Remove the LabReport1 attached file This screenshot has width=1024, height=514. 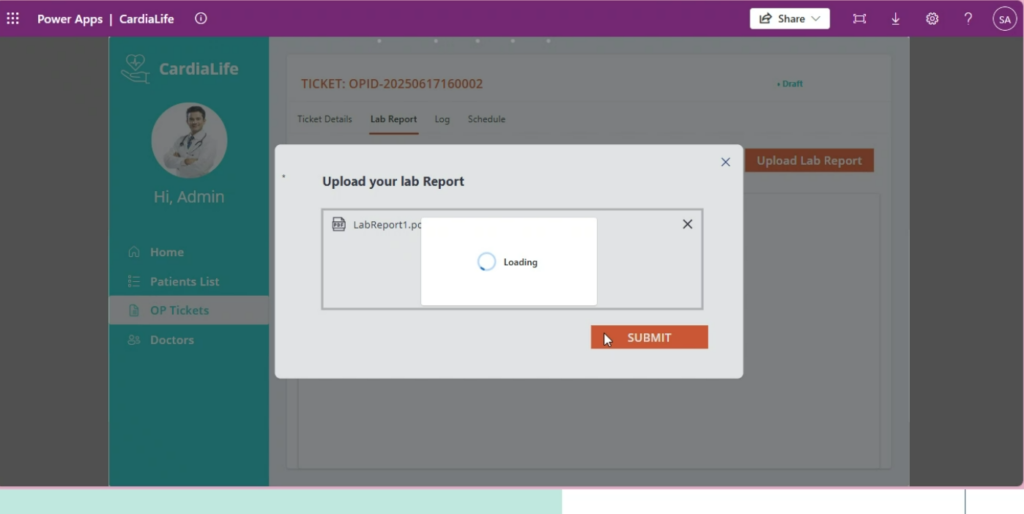pyautogui.click(x=688, y=224)
